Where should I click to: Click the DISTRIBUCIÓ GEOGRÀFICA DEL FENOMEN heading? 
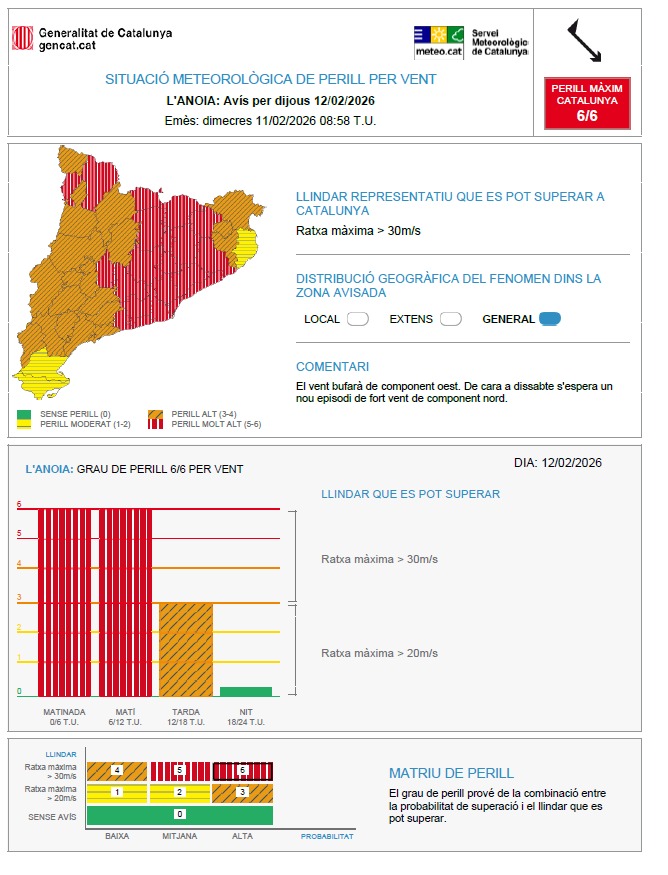click(448, 286)
